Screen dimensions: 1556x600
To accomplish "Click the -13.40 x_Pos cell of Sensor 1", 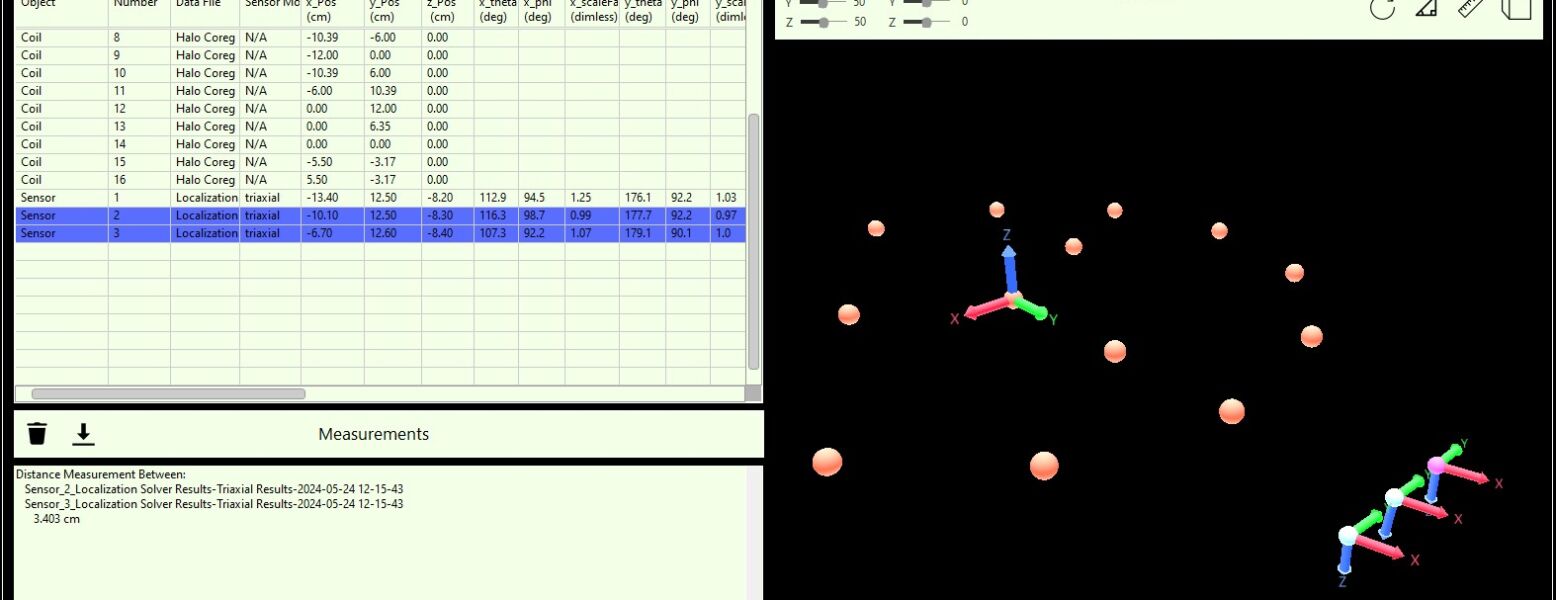I will point(333,198).
